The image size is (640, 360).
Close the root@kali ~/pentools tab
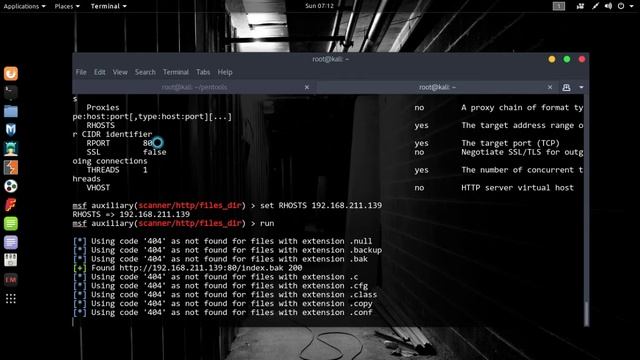307,87
